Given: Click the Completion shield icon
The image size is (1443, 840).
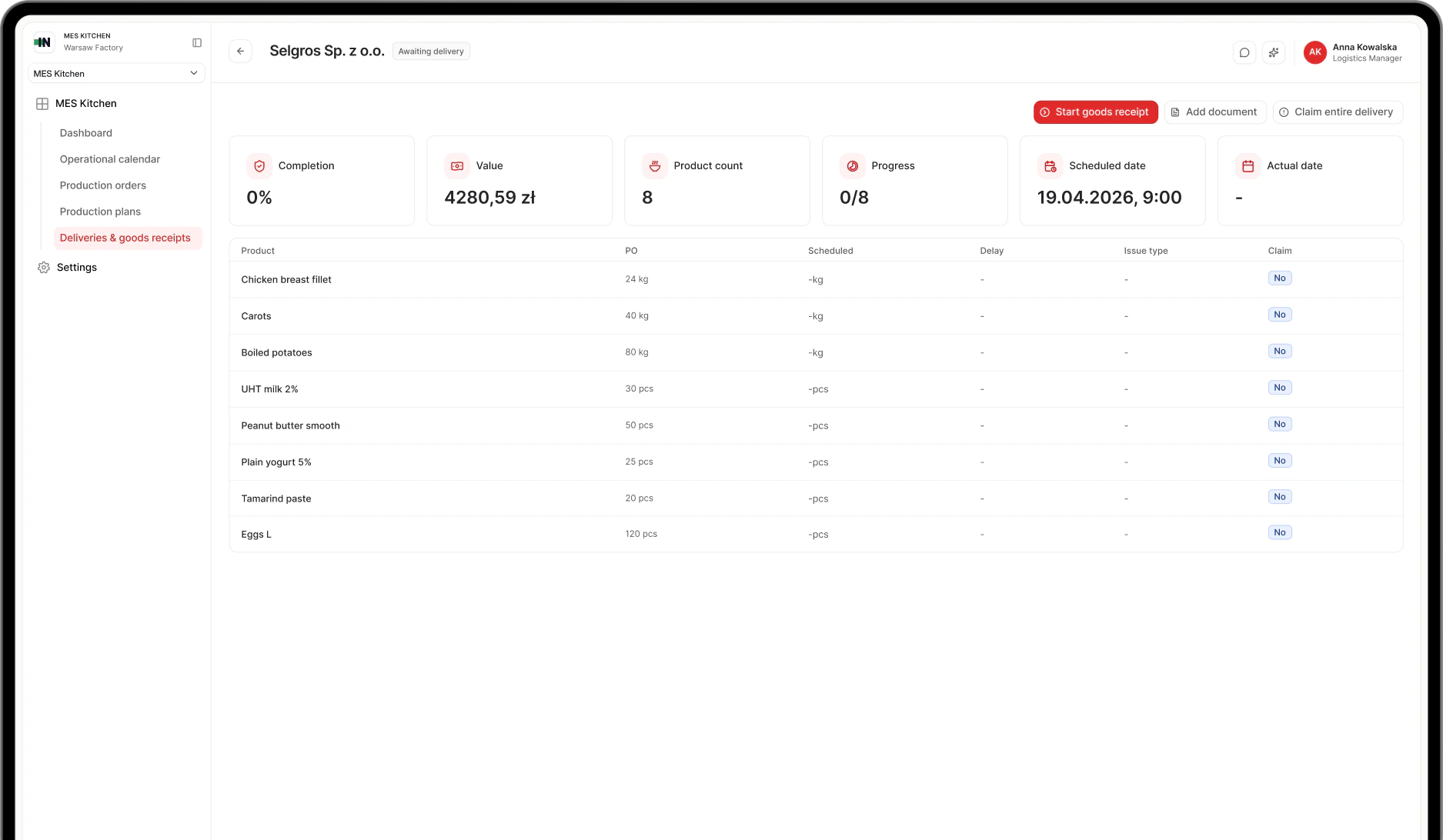Looking at the screenshot, I should 259,166.
